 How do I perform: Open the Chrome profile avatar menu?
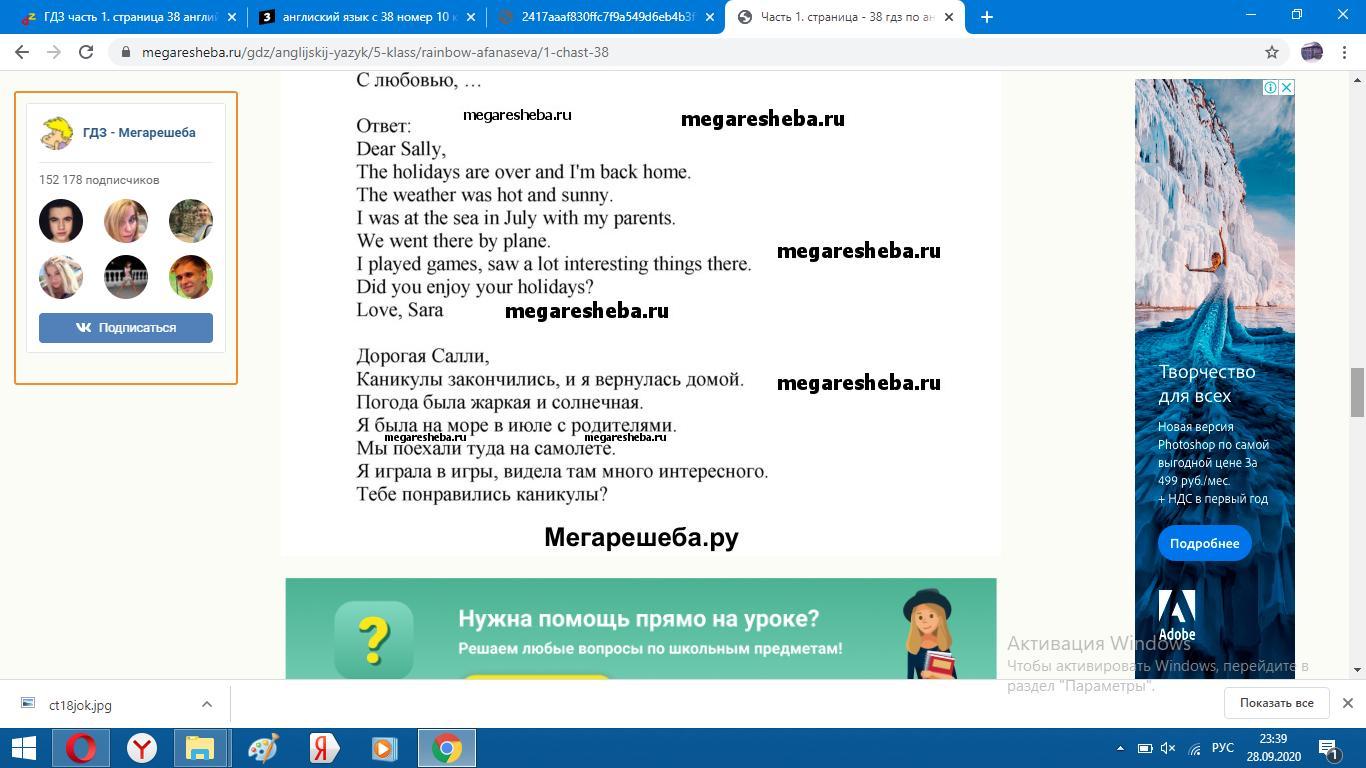click(x=1312, y=52)
